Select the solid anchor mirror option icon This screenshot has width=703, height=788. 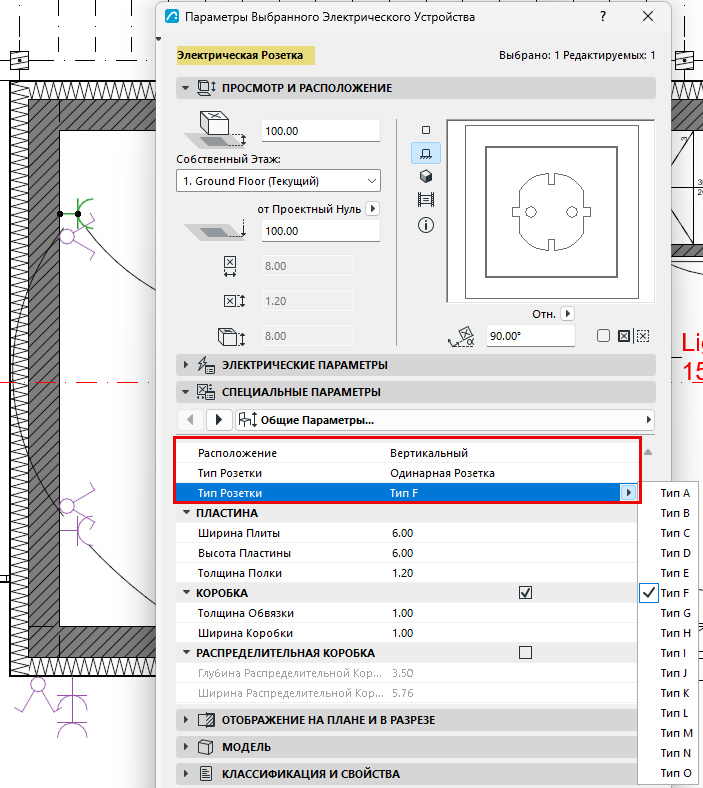pyautogui.click(x=624, y=336)
